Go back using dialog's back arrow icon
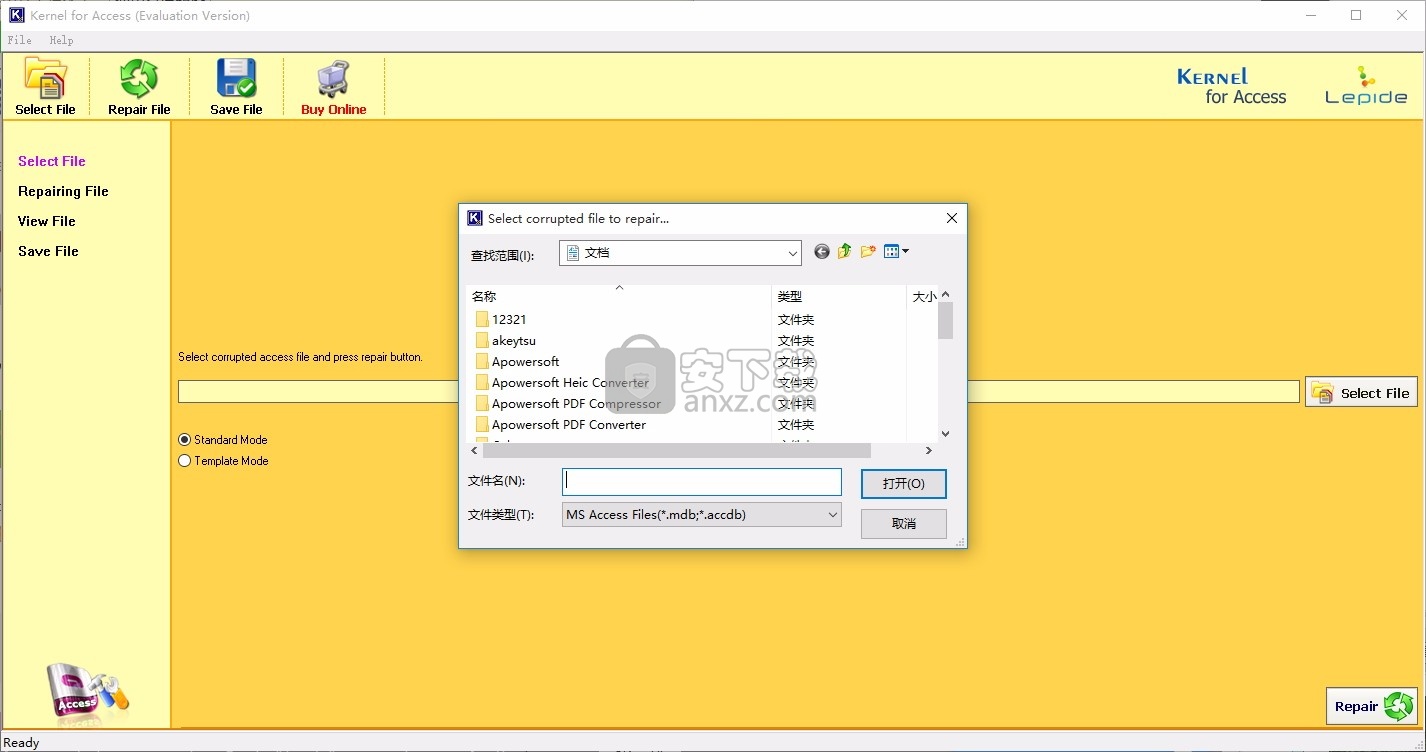This screenshot has width=1426, height=752. 822,252
